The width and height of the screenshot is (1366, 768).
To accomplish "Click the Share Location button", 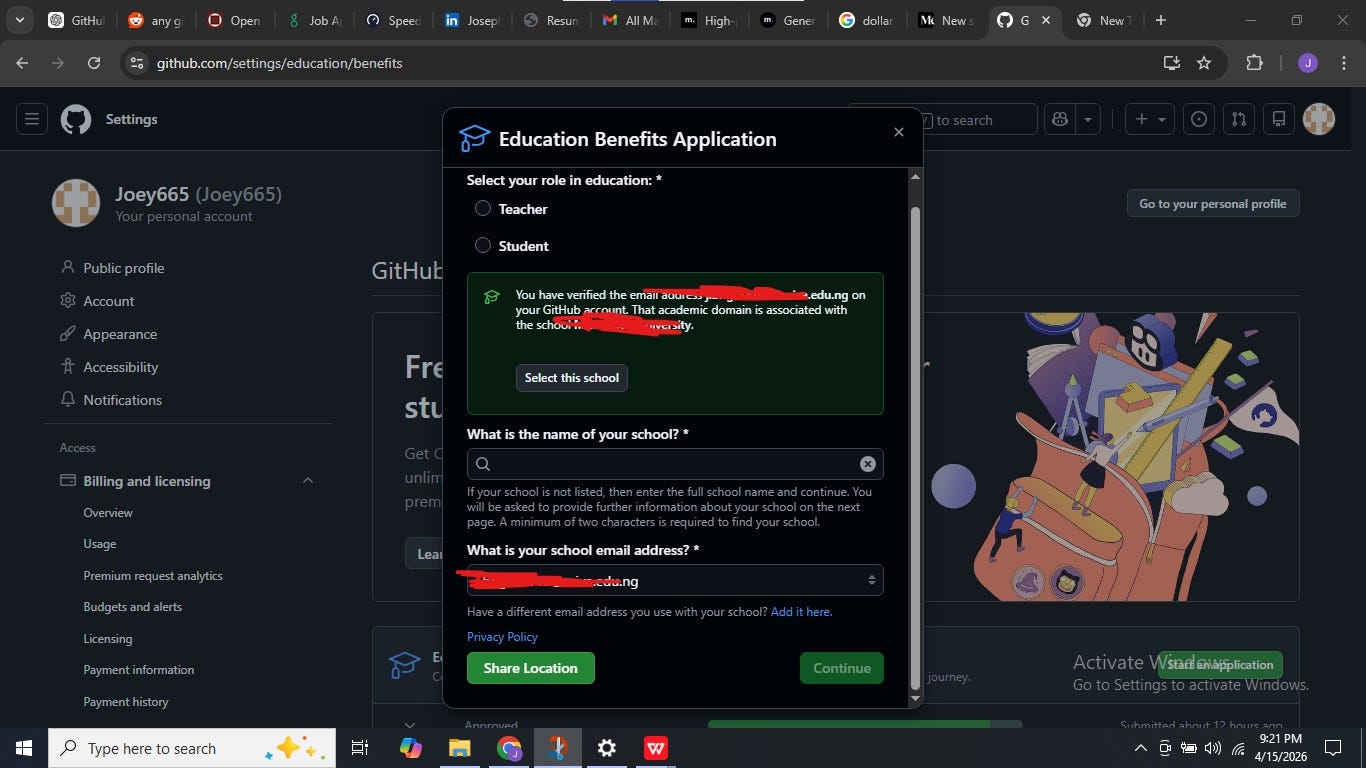I will point(531,668).
